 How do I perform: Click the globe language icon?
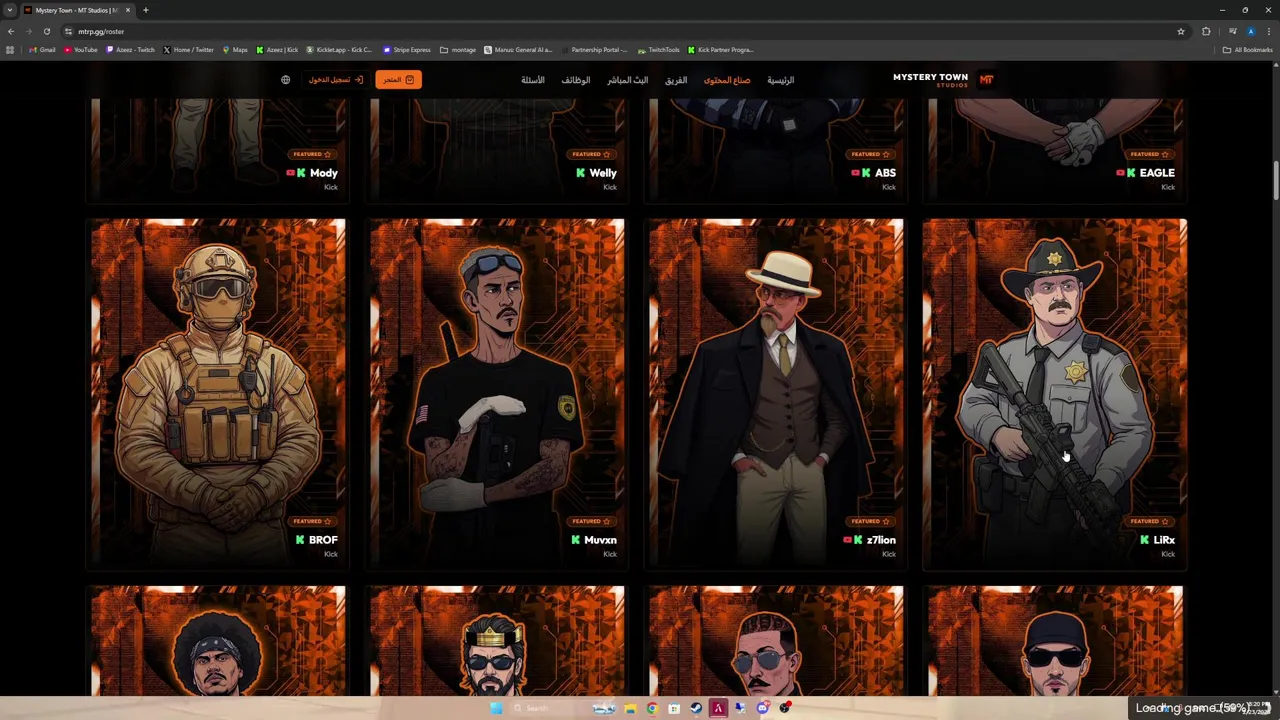pos(285,80)
